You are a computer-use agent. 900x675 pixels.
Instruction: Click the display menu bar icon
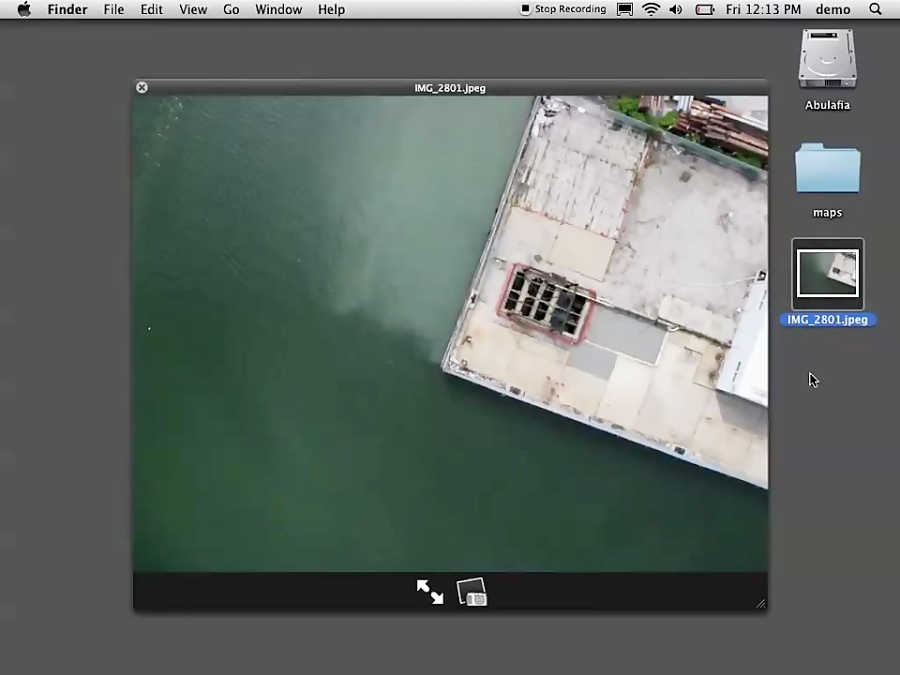point(625,9)
